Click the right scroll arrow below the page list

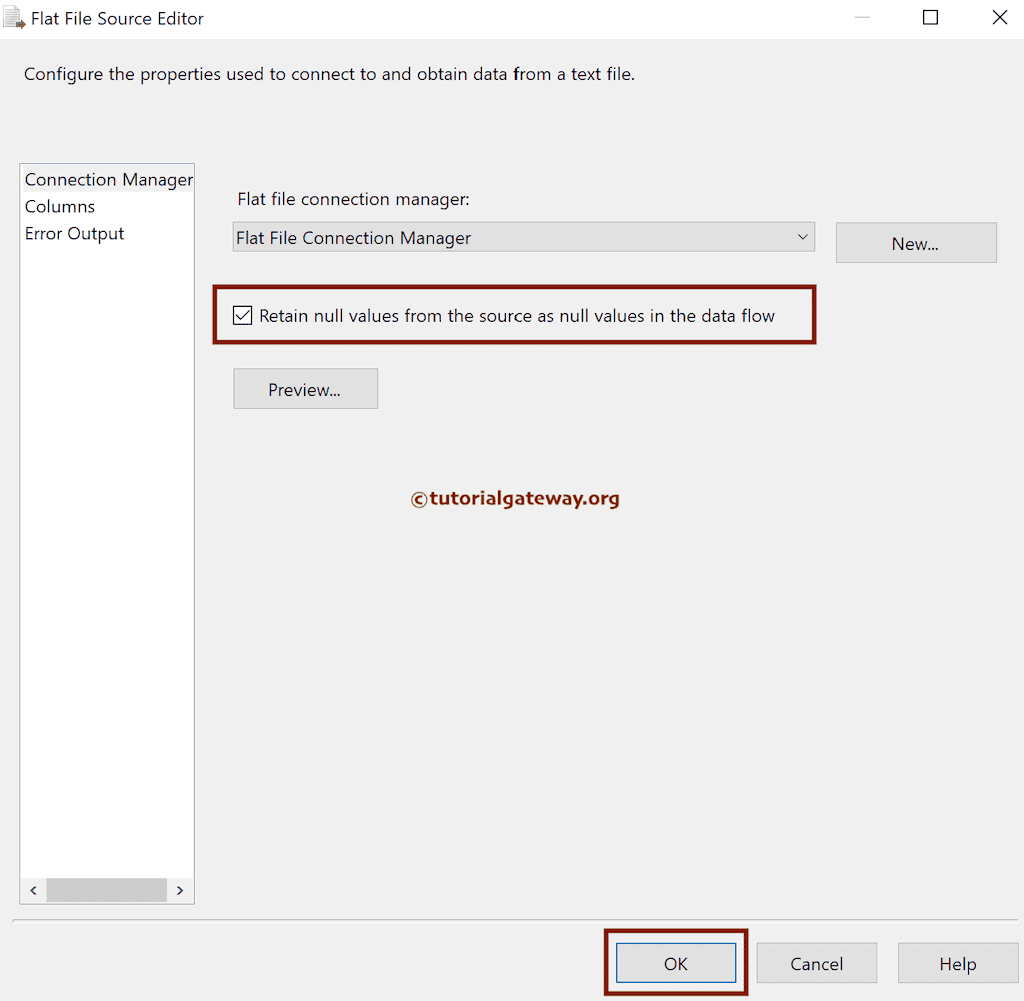180,890
